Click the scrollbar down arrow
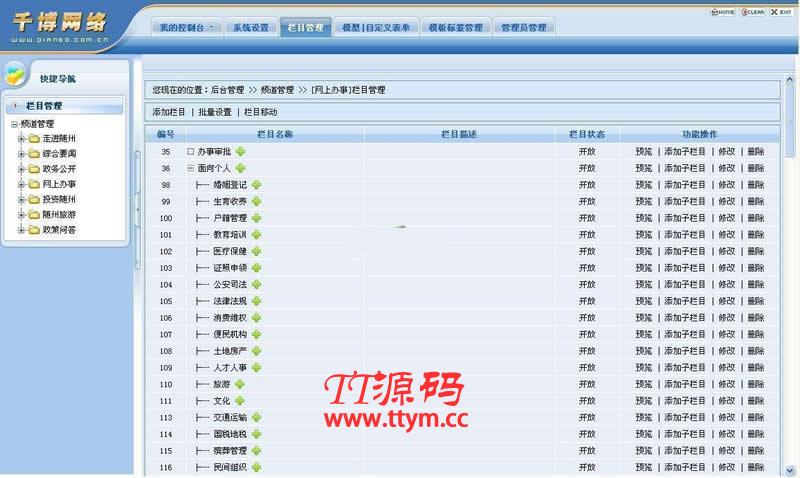800x478 pixels. click(x=790, y=470)
